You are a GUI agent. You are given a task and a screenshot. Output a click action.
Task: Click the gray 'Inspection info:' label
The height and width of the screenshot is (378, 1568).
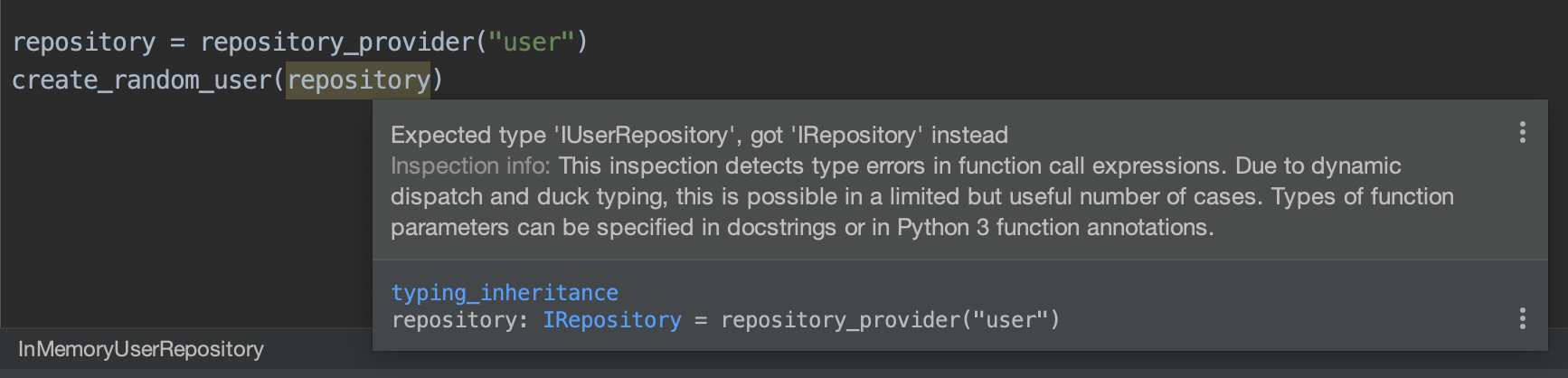point(470,165)
